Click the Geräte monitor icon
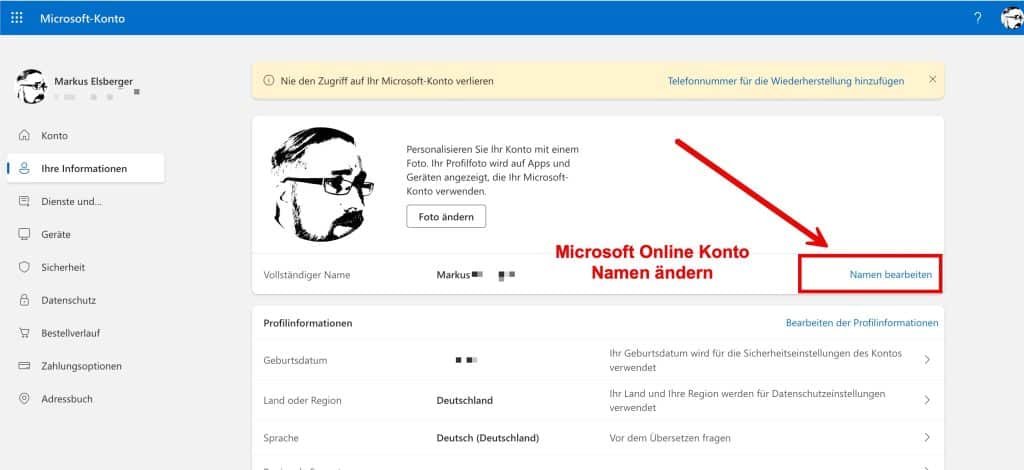The height and width of the screenshot is (470, 1024). pos(24,234)
